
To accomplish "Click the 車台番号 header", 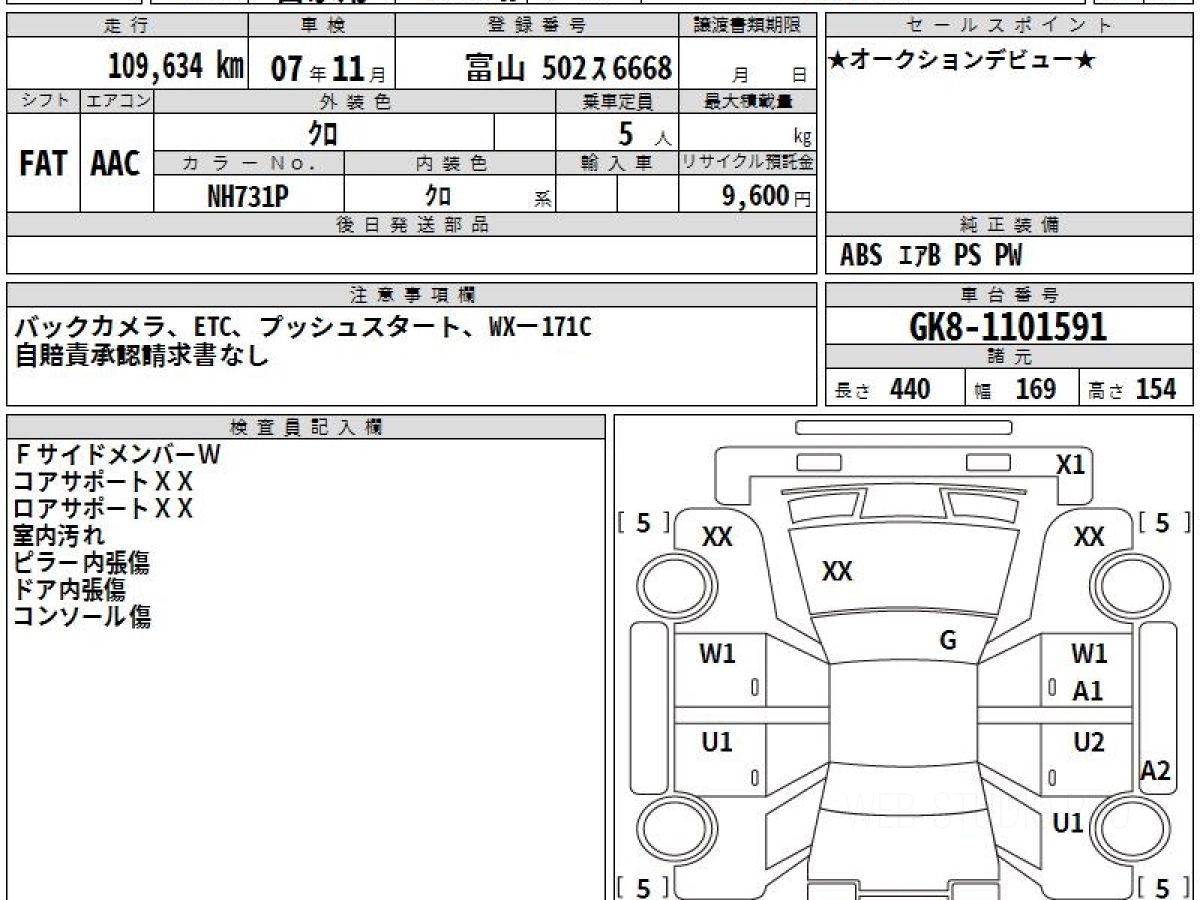I will click(1010, 295).
